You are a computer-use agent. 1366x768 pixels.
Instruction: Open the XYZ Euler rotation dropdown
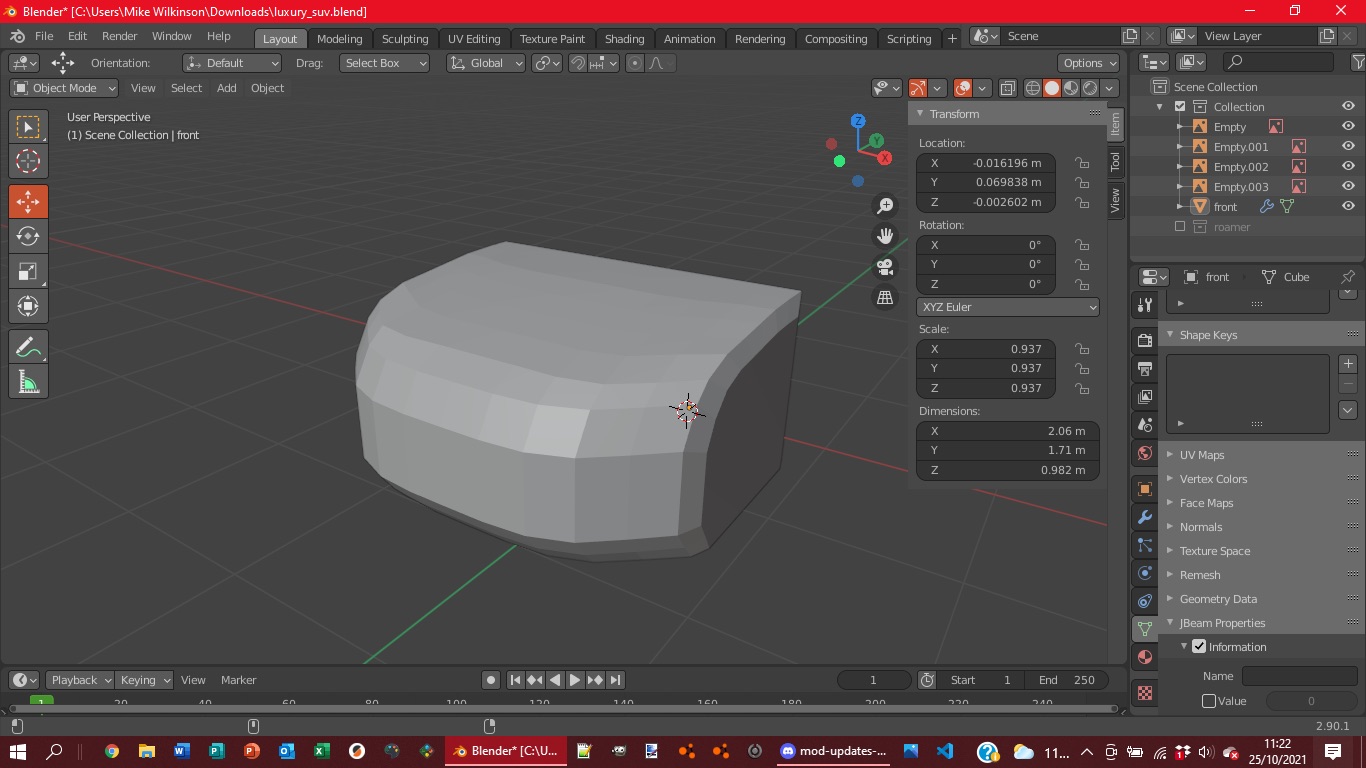pos(1007,307)
